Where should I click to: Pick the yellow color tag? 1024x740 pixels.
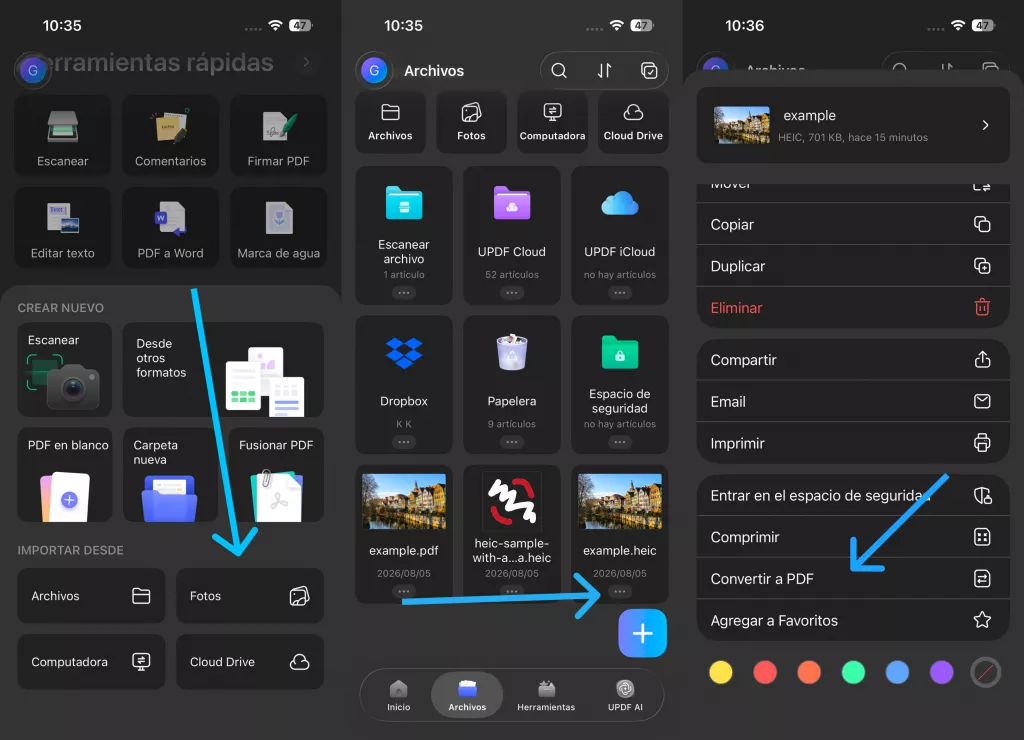[721, 672]
